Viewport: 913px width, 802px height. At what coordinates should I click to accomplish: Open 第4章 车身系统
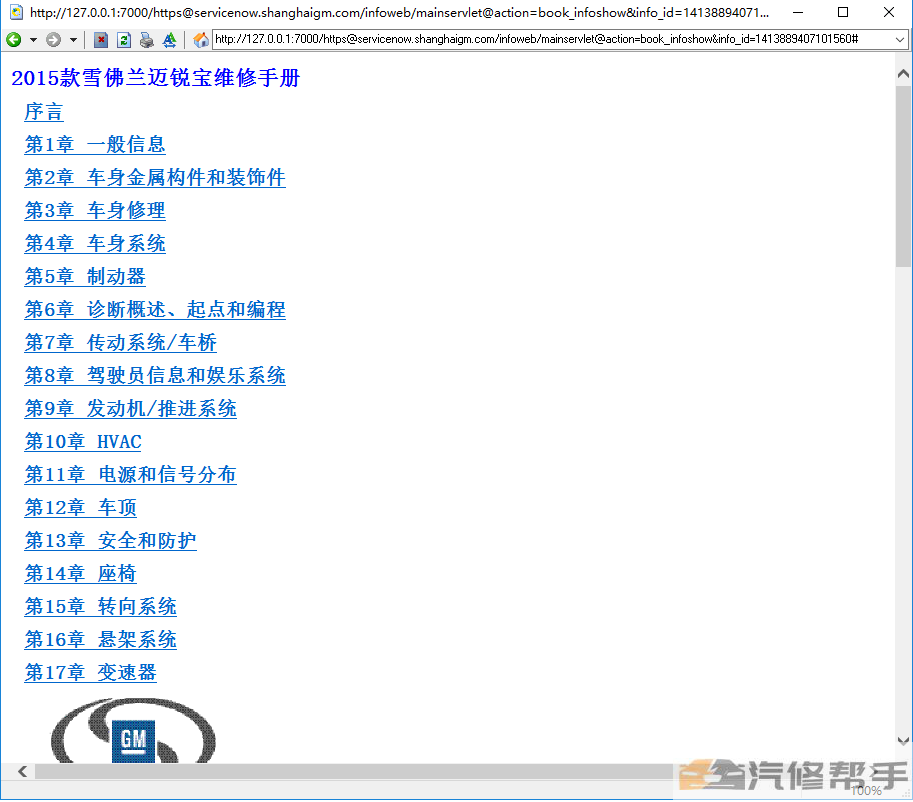(x=95, y=243)
